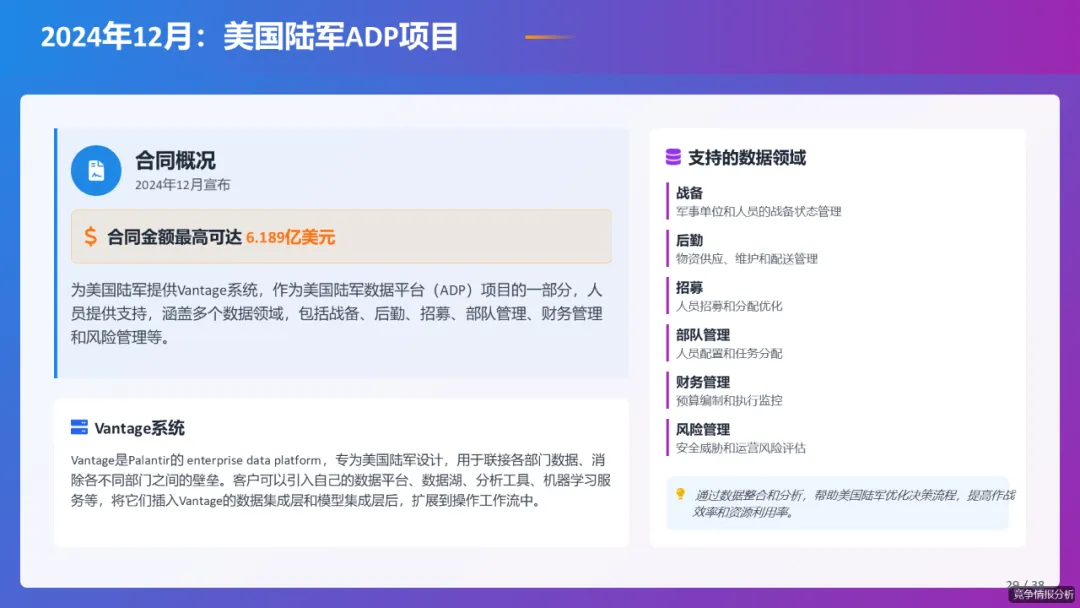Screen dimensions: 1080x608
Task: Click the 招募 list item title
Action: point(689,288)
